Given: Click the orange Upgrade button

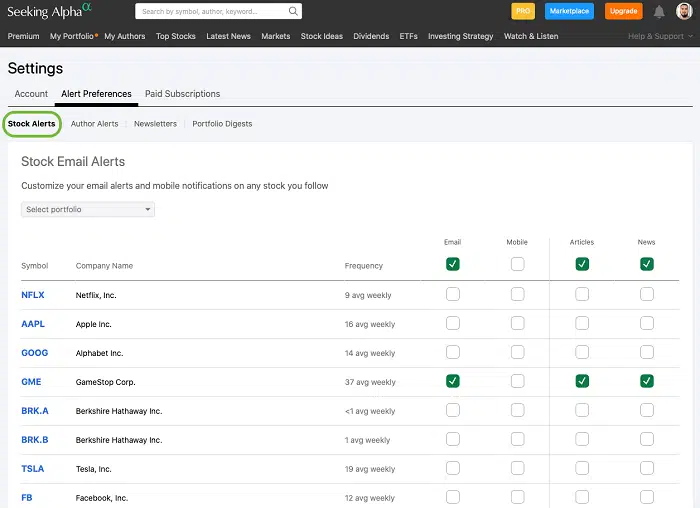Looking at the screenshot, I should click(x=623, y=11).
